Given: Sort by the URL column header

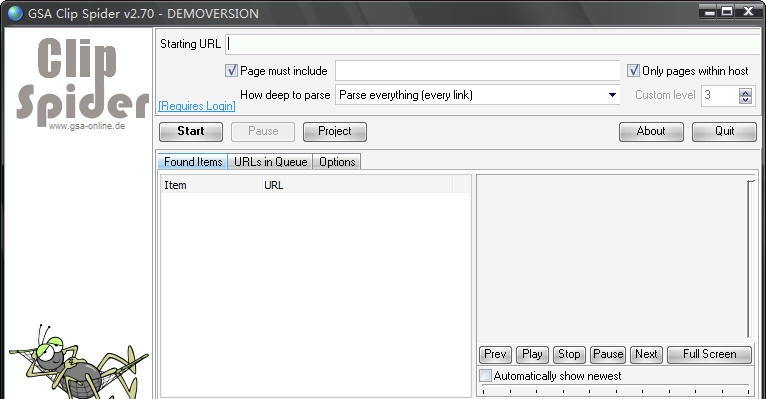Looking at the screenshot, I should click(x=357, y=185).
